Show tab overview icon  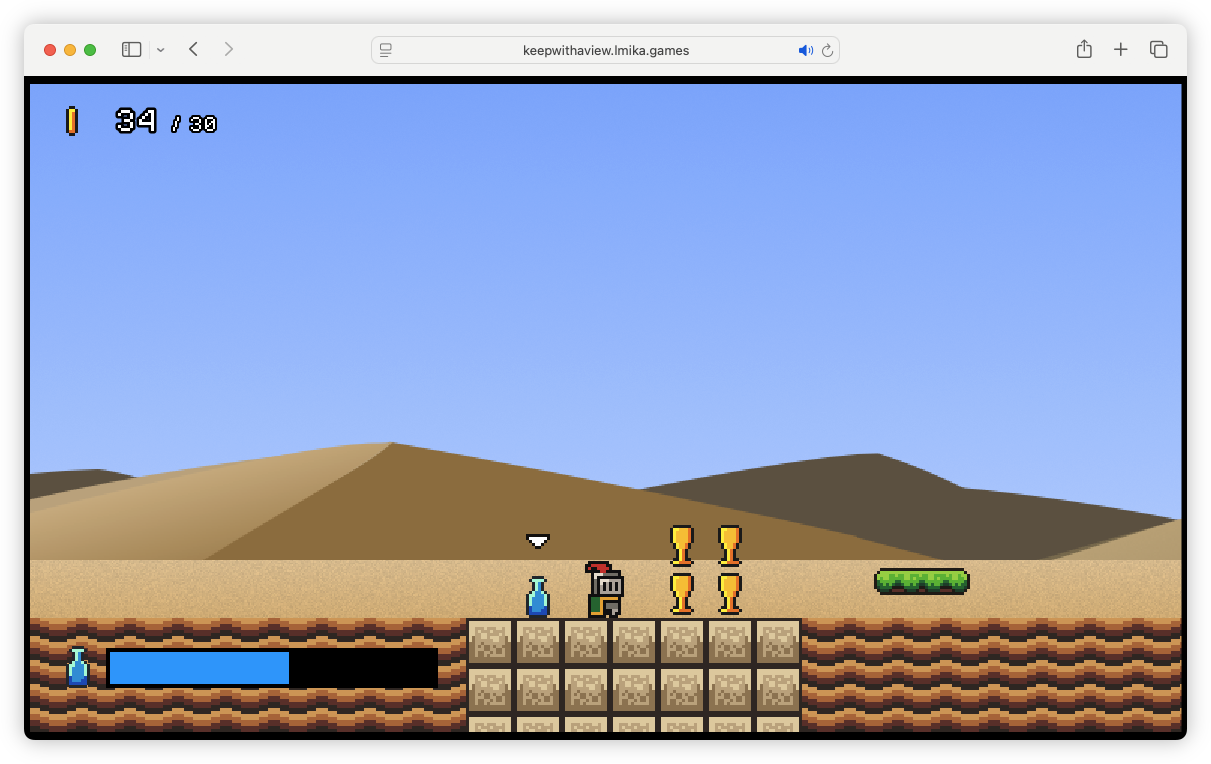(1159, 49)
